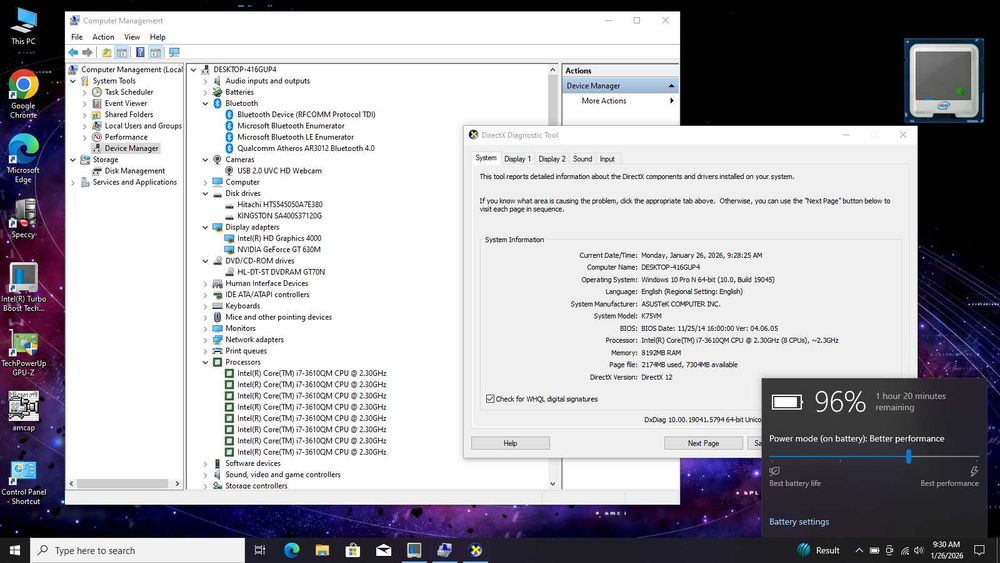This screenshot has height=563, width=1000.
Task: Expand the Services and Applications node
Action: pyautogui.click(x=73, y=182)
